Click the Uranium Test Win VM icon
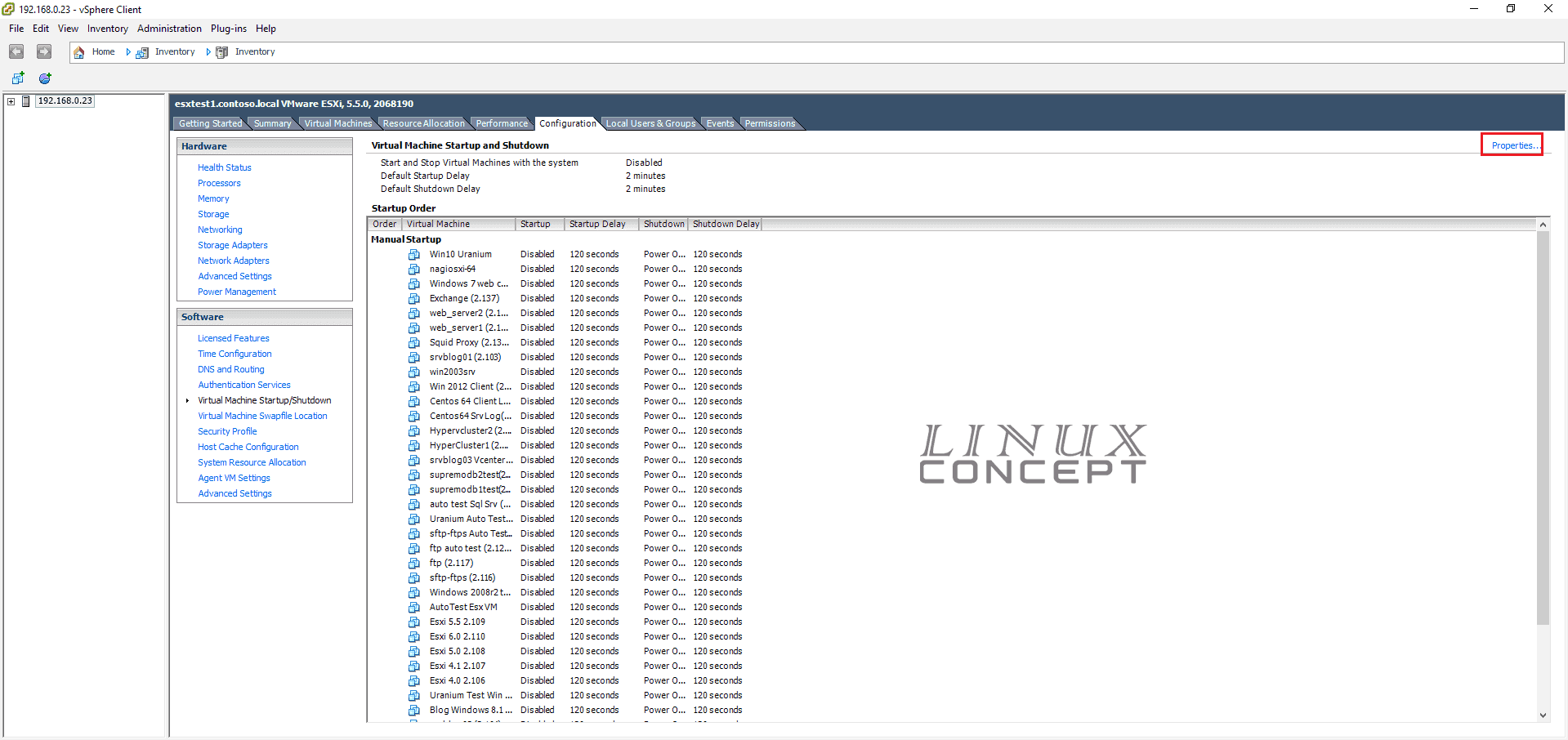Screen dimensions: 1568x740 (414, 696)
